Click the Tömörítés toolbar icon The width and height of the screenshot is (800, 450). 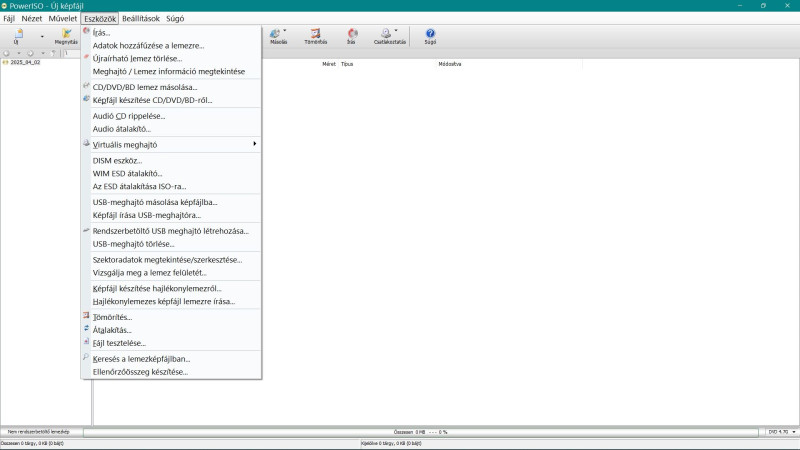click(315, 36)
